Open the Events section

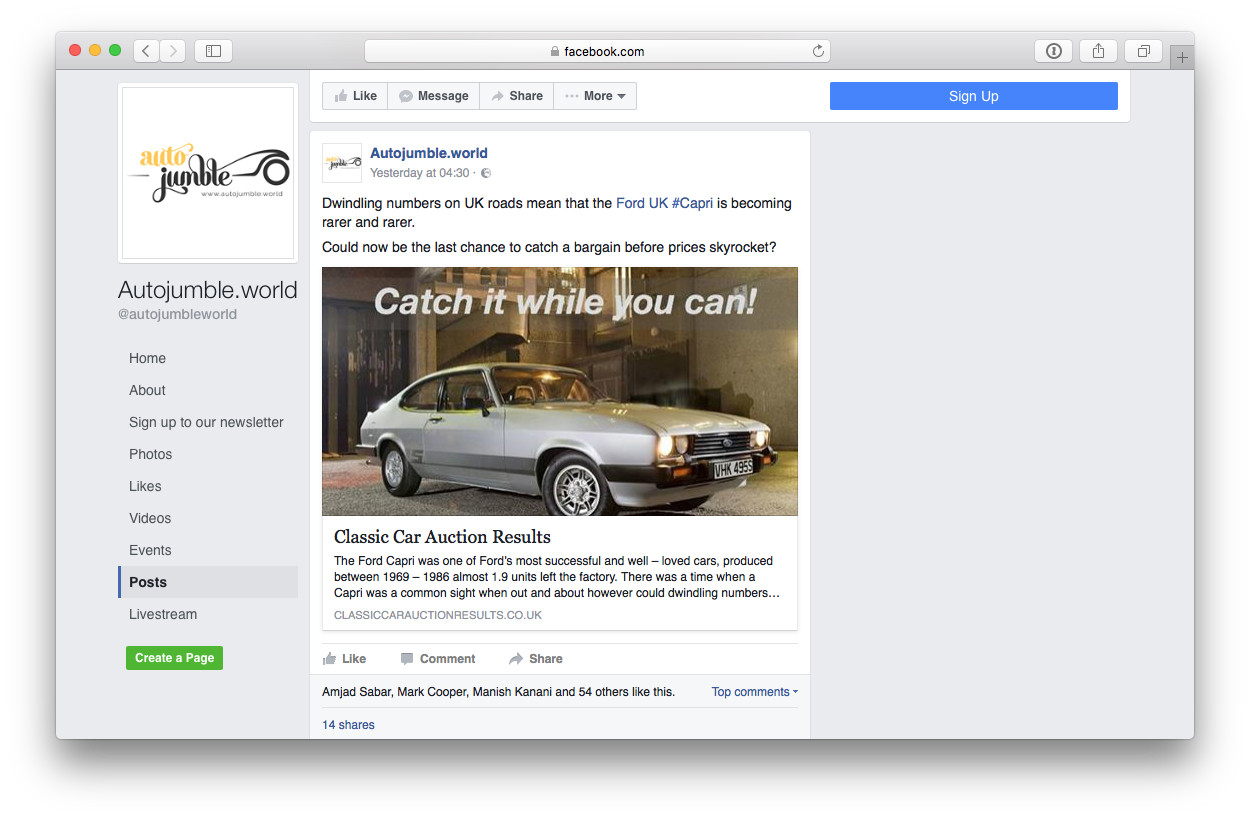pos(150,550)
